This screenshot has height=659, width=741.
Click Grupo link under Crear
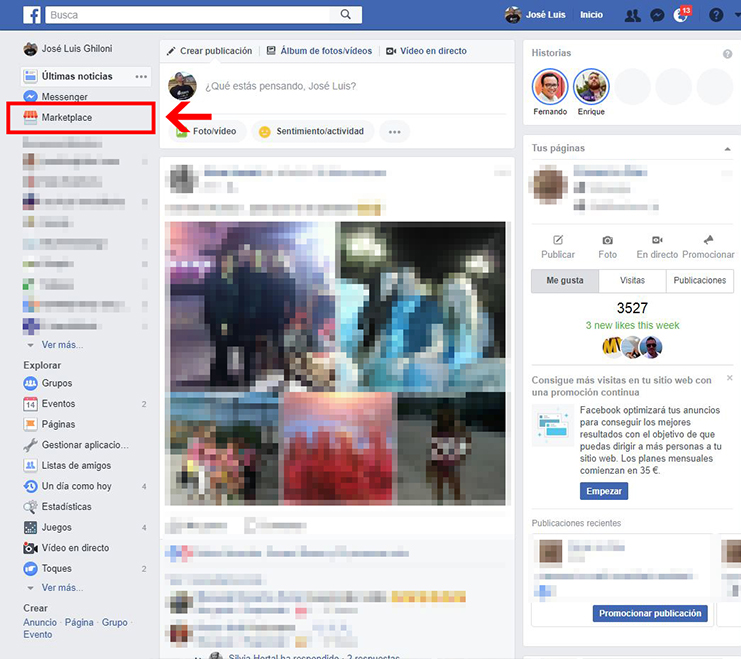[x=114, y=622]
